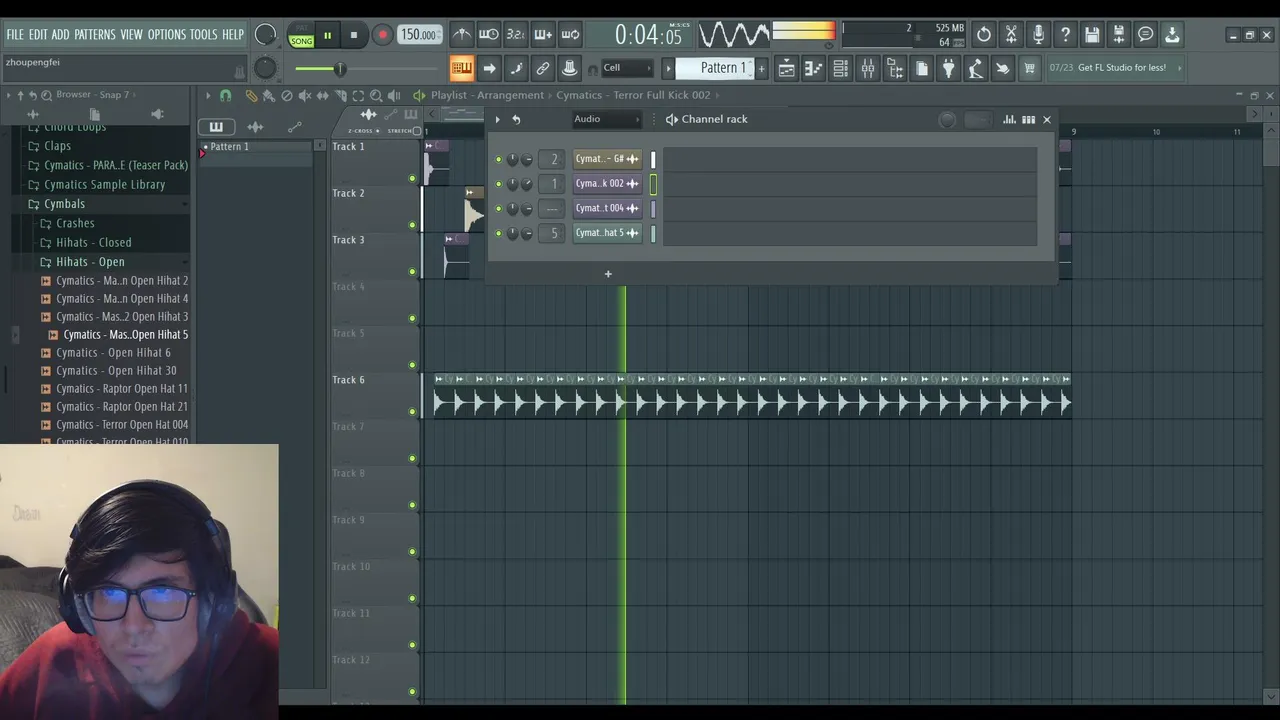This screenshot has height=720, width=1280.
Task: Open the plugin picker plug icon
Action: 949,68
